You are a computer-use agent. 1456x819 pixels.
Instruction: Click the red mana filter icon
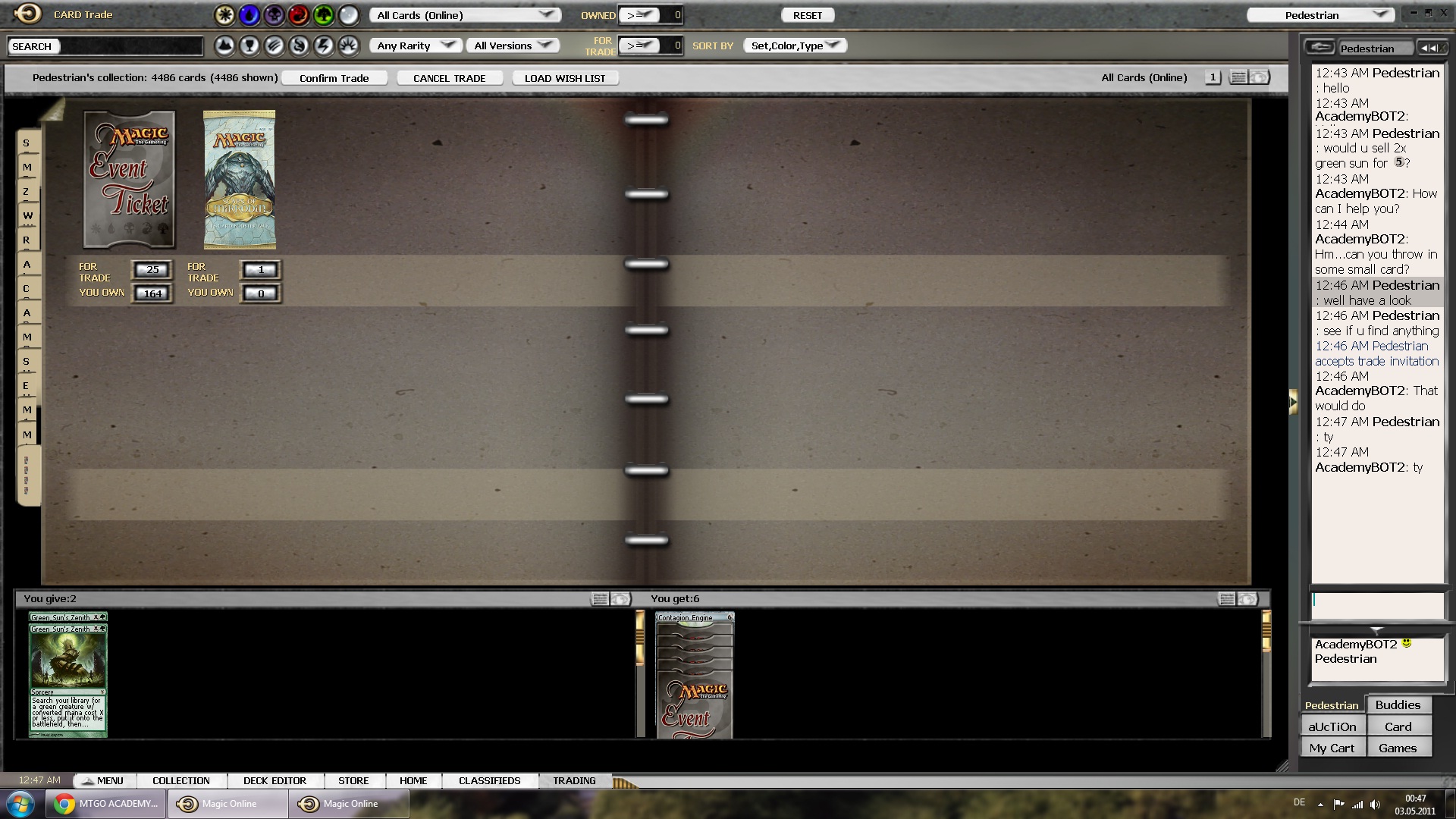299,14
